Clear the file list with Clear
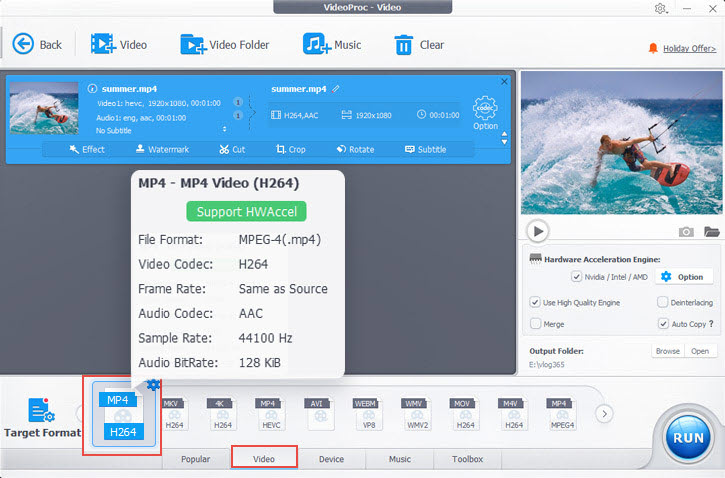725x478 pixels. [419, 45]
